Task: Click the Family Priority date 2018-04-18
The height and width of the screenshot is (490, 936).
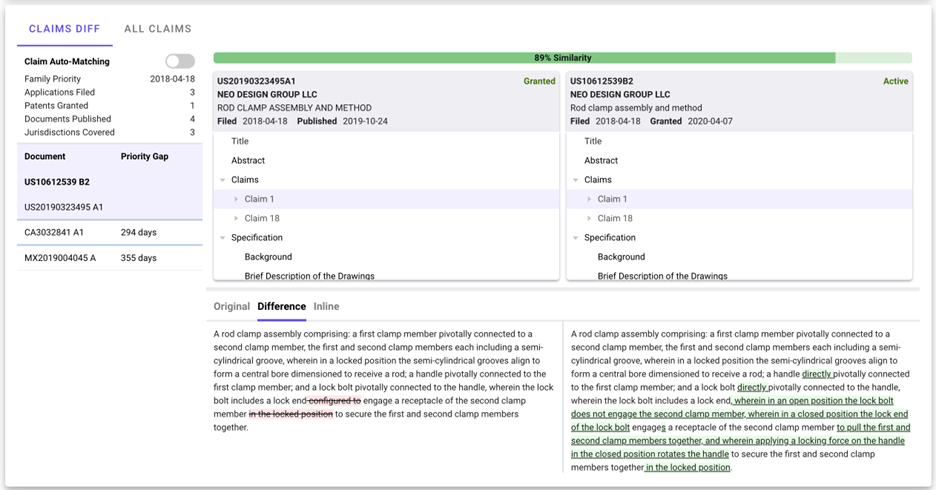Action: click(172, 79)
